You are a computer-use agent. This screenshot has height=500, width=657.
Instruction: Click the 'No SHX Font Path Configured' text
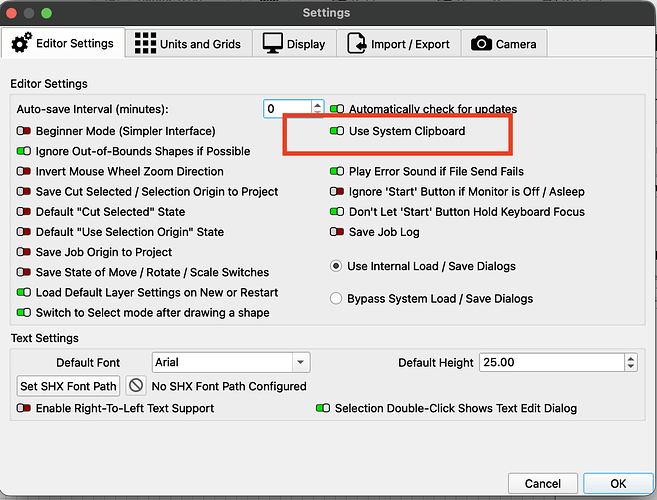(x=229, y=386)
